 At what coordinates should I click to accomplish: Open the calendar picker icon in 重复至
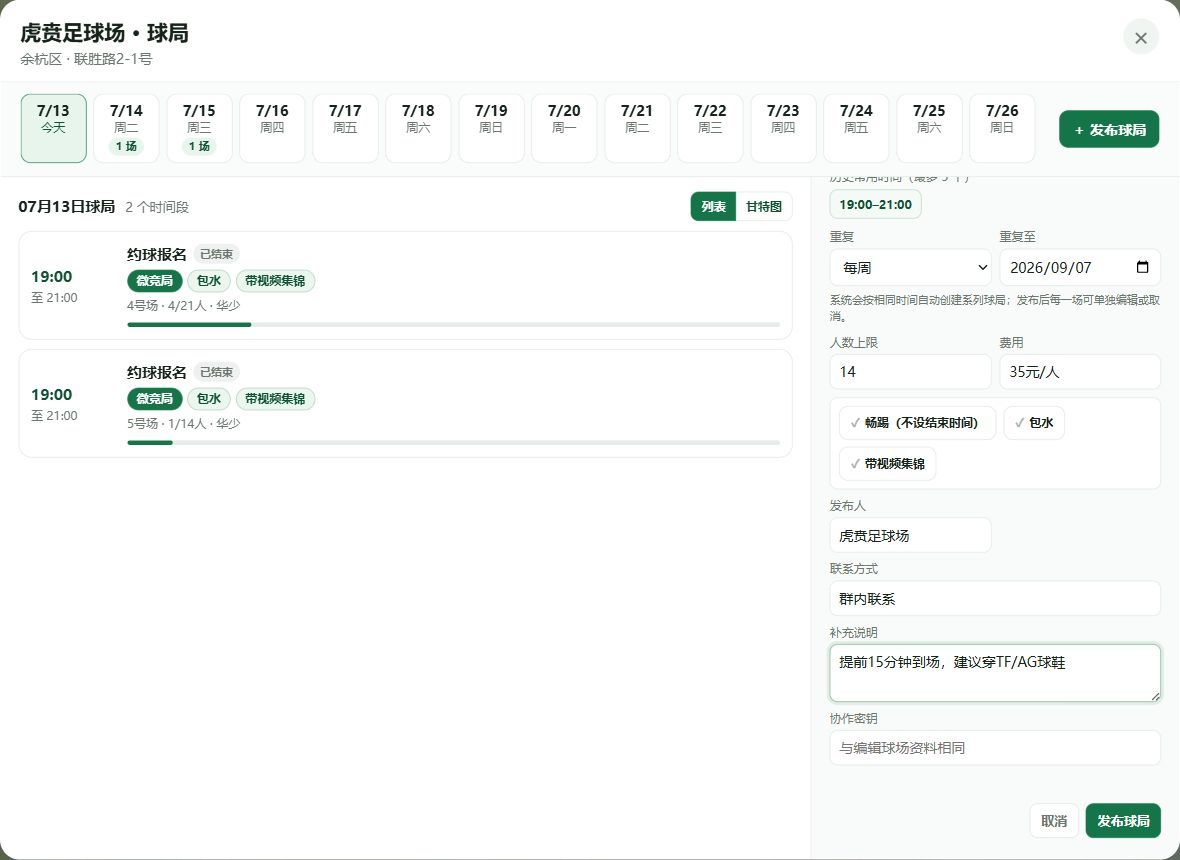click(x=1142, y=267)
